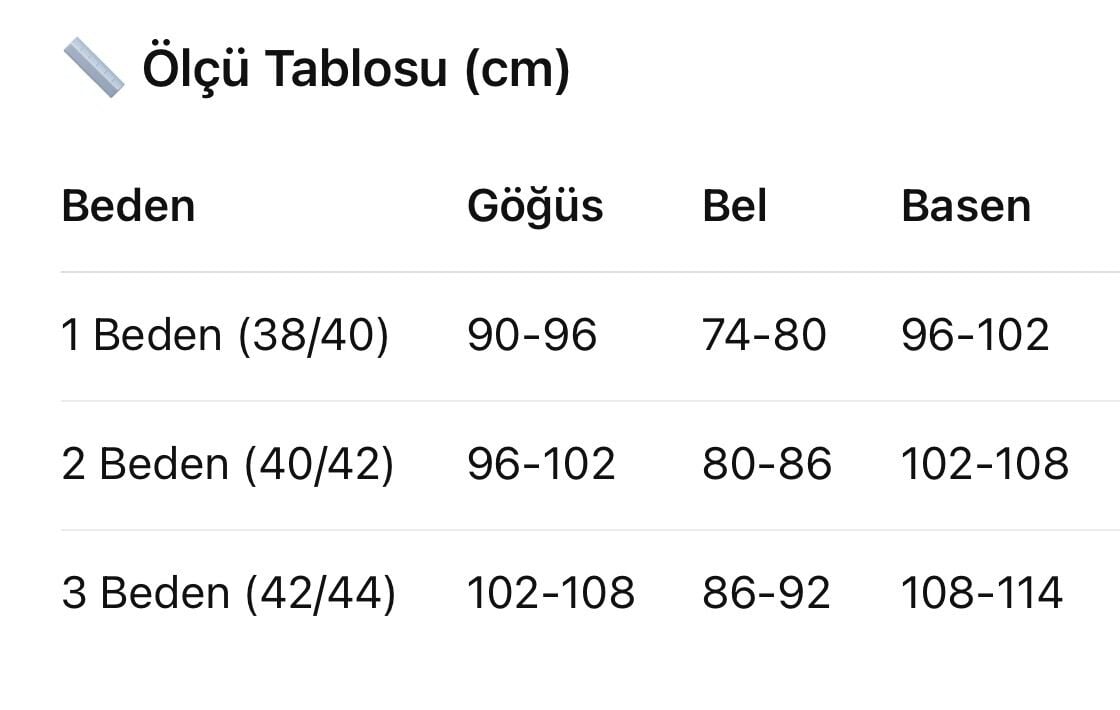Click the 96-102 Basen value for 1 Beden
Screen dimensions: 1120x710
coord(975,335)
